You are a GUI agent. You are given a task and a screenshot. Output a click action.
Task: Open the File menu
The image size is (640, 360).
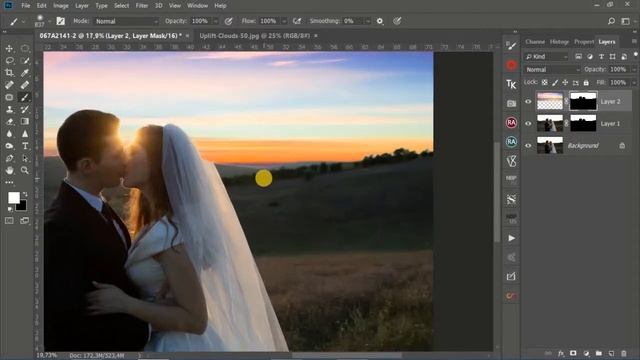(26, 6)
